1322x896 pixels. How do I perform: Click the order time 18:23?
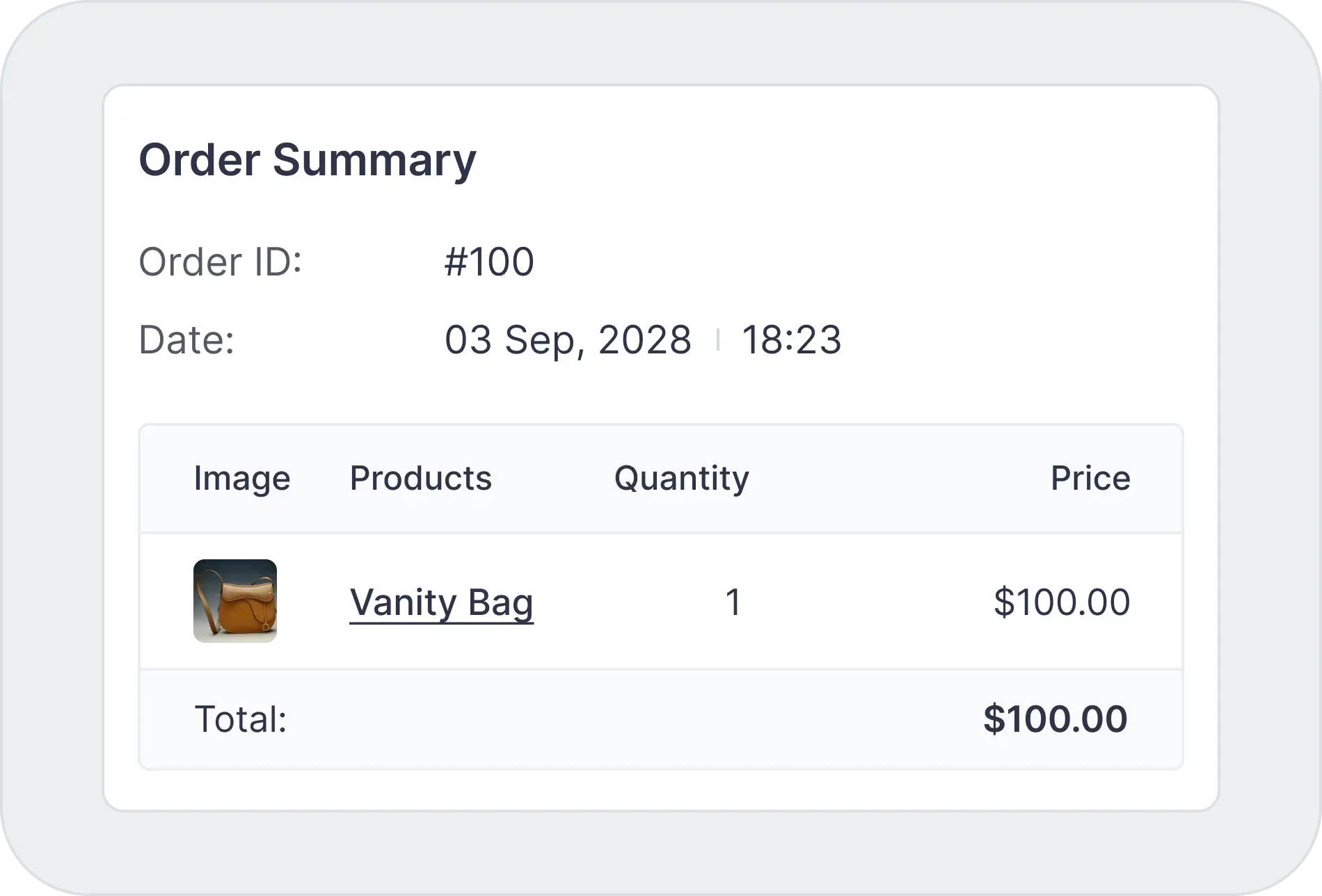(791, 340)
